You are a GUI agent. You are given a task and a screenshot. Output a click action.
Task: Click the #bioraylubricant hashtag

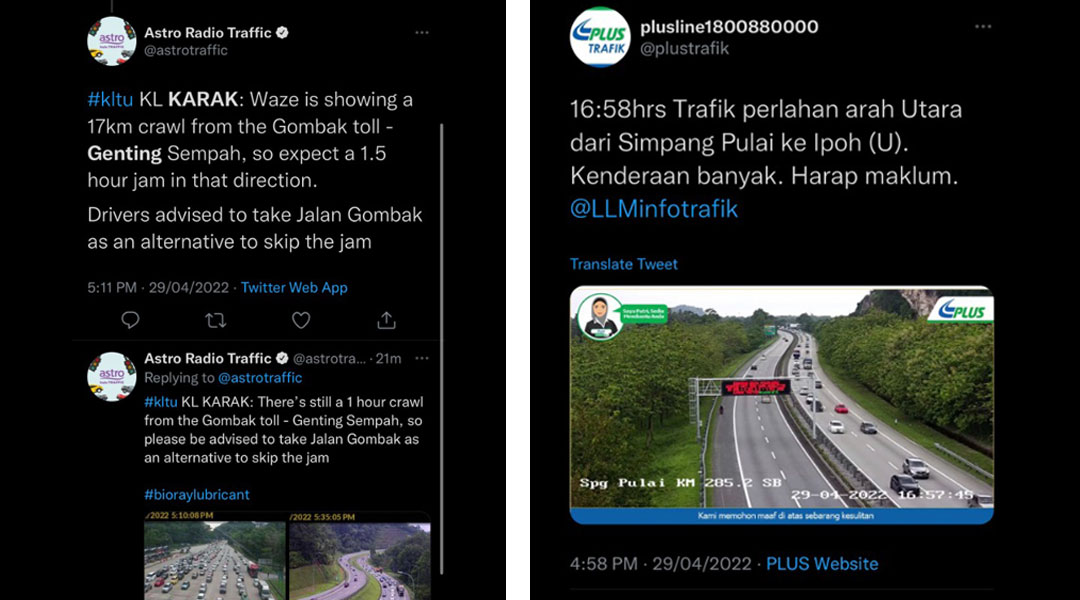pyautogui.click(x=196, y=494)
